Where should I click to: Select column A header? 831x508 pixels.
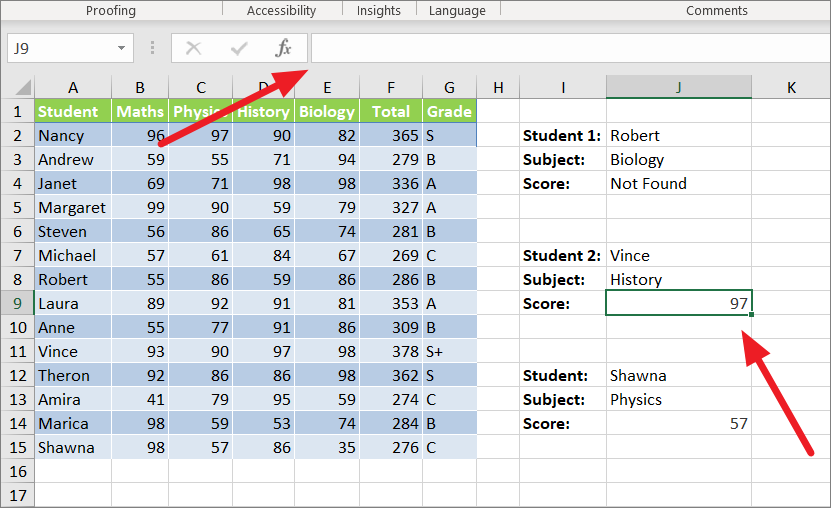73,87
